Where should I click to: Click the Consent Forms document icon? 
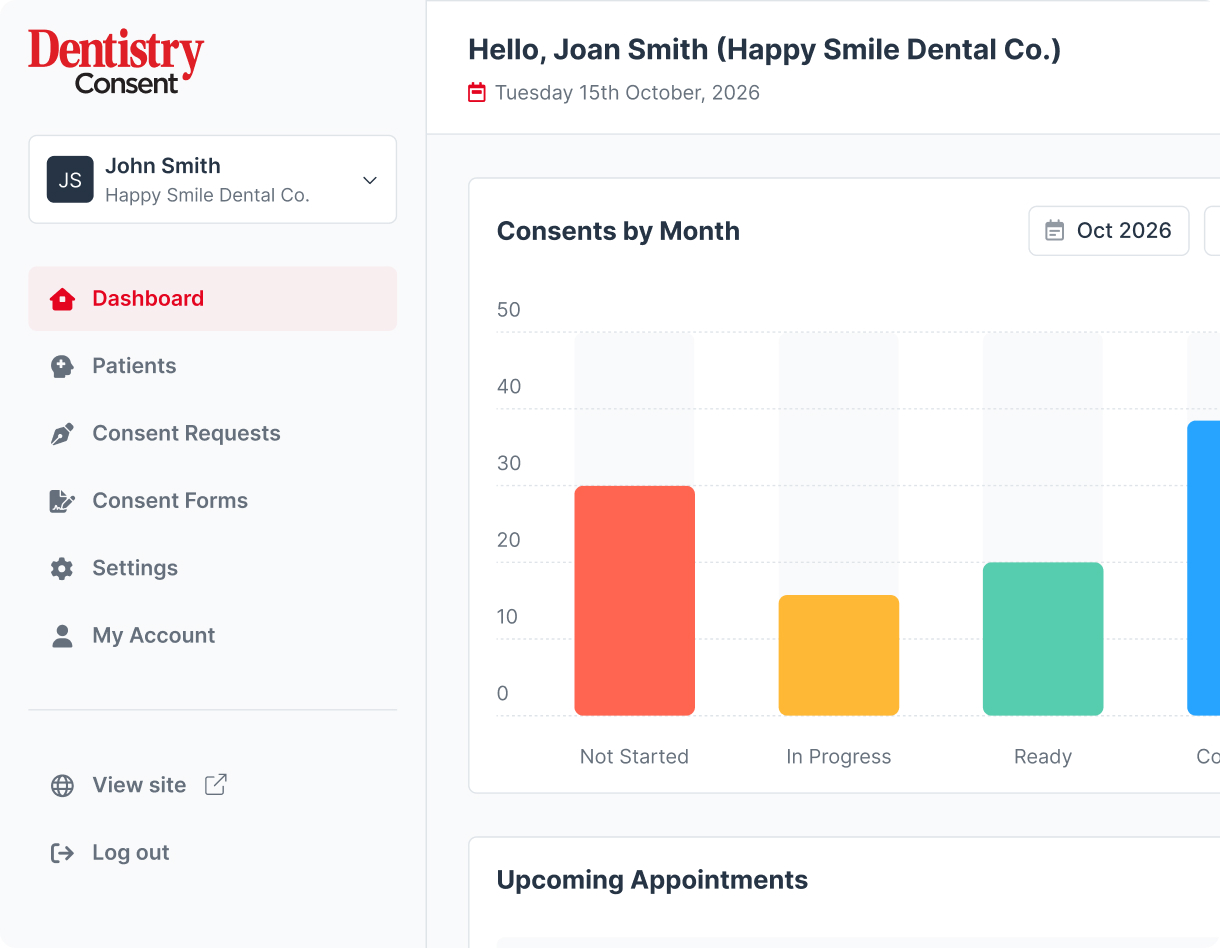point(62,501)
